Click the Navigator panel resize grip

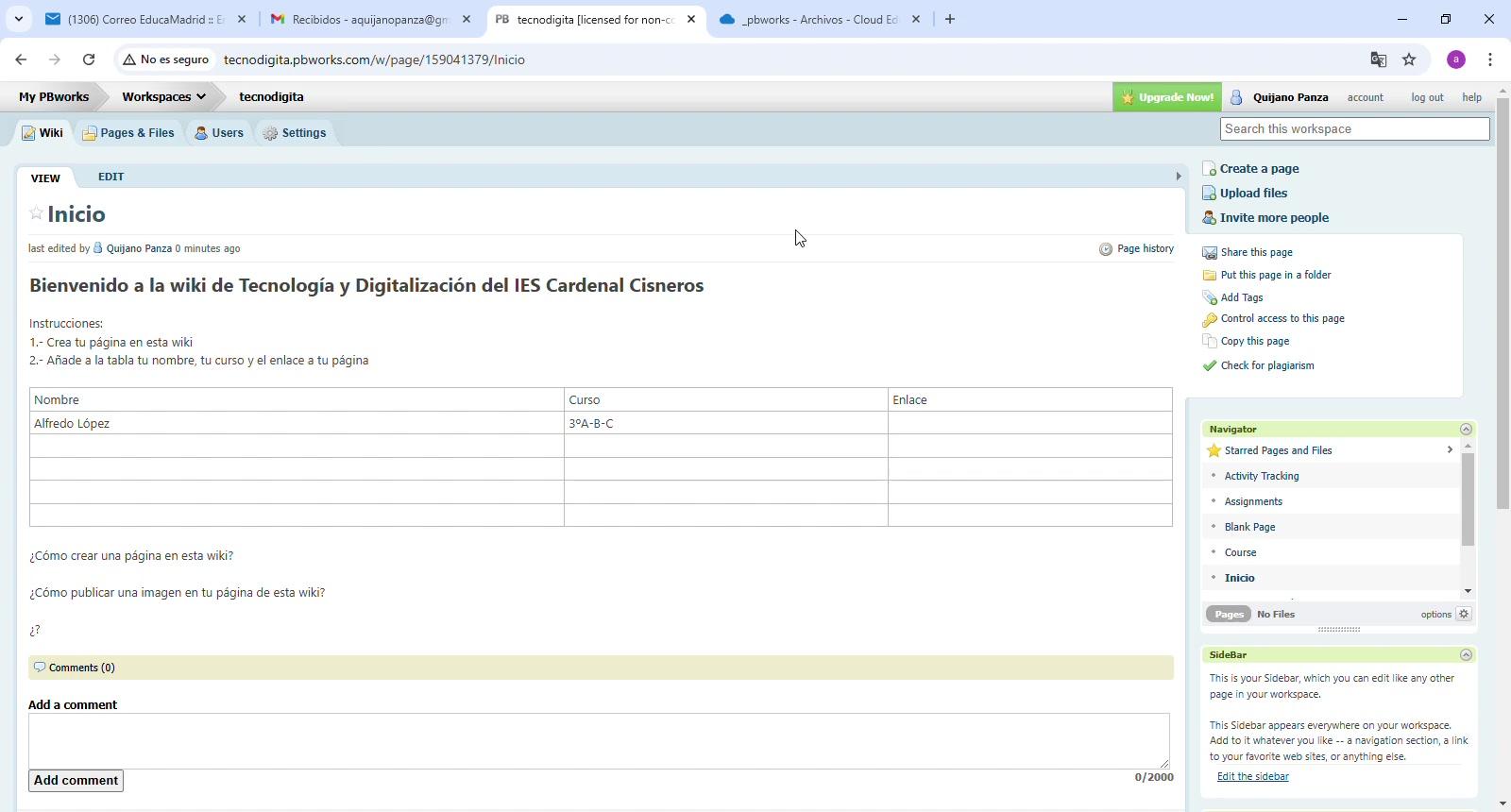(1339, 630)
